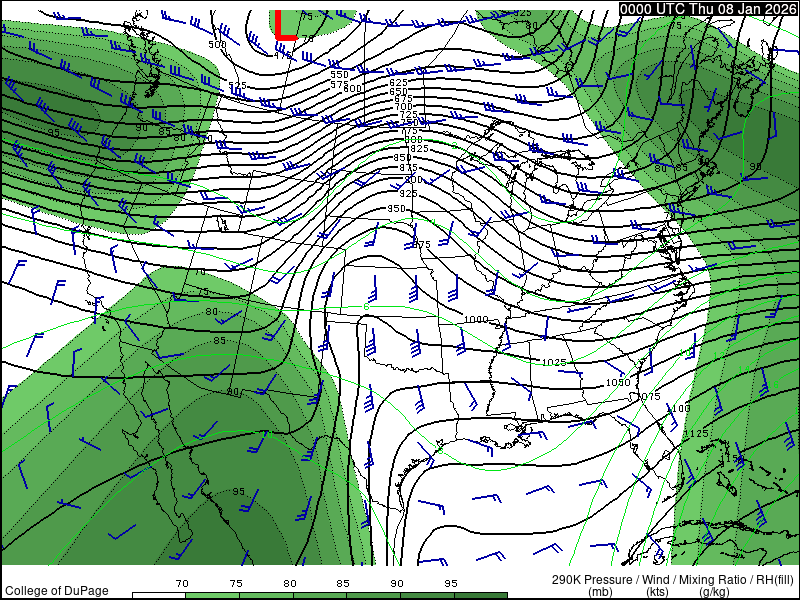Click the 1125 pressure contour label

(696, 434)
